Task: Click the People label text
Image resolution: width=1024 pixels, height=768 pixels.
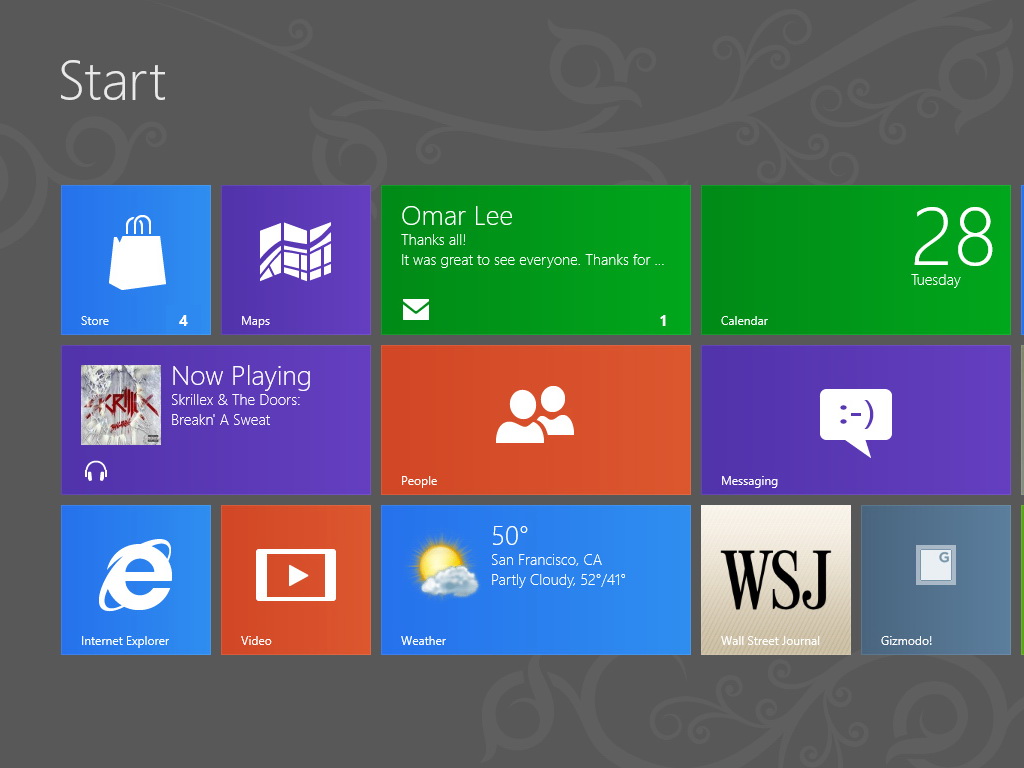Action: [419, 481]
